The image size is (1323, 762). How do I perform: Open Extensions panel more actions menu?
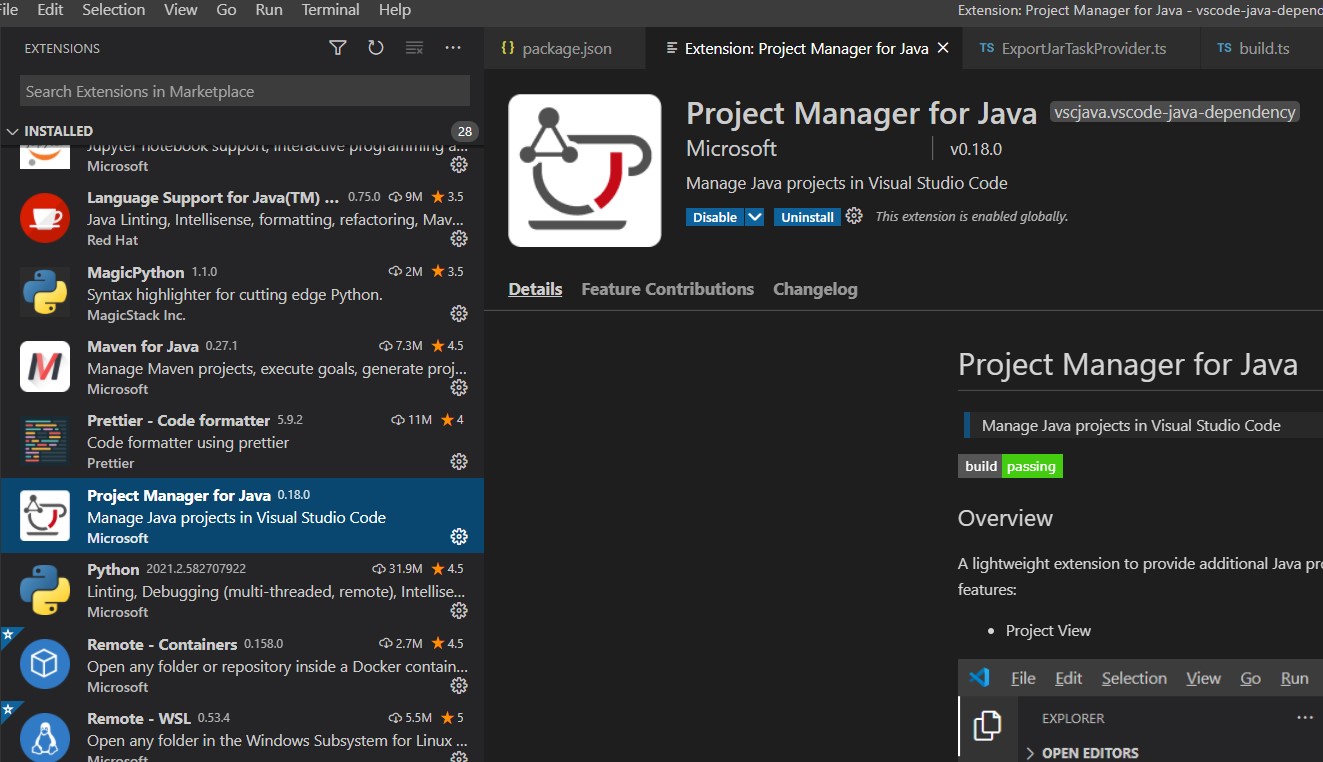[453, 48]
